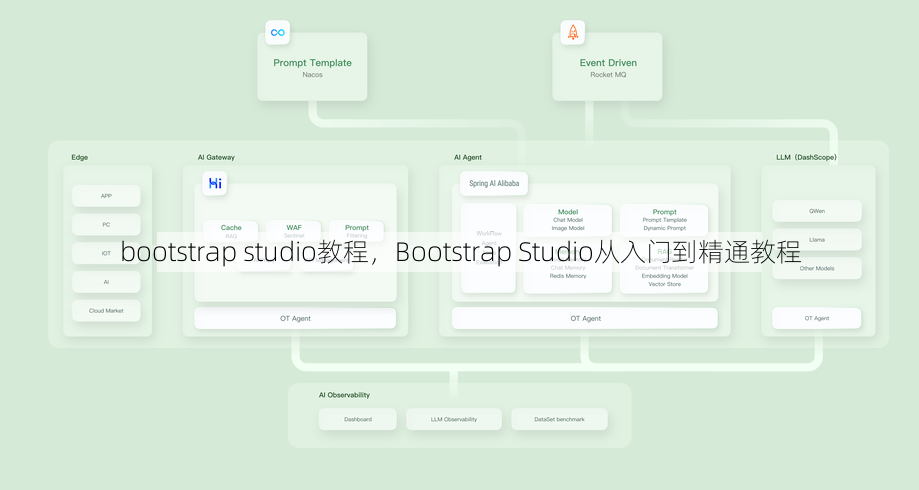The width and height of the screenshot is (919, 490).
Task: Choose the Other Models box
Action: [x=817, y=268]
